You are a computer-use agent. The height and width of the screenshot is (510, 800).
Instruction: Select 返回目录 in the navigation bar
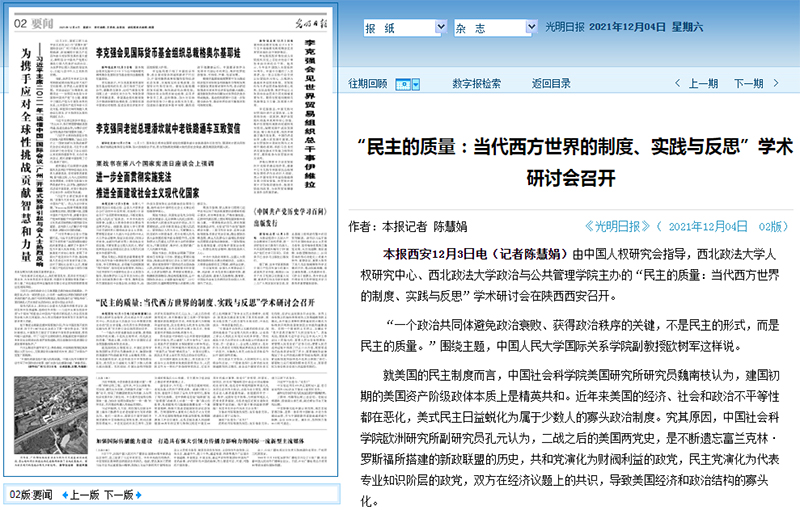551,84
